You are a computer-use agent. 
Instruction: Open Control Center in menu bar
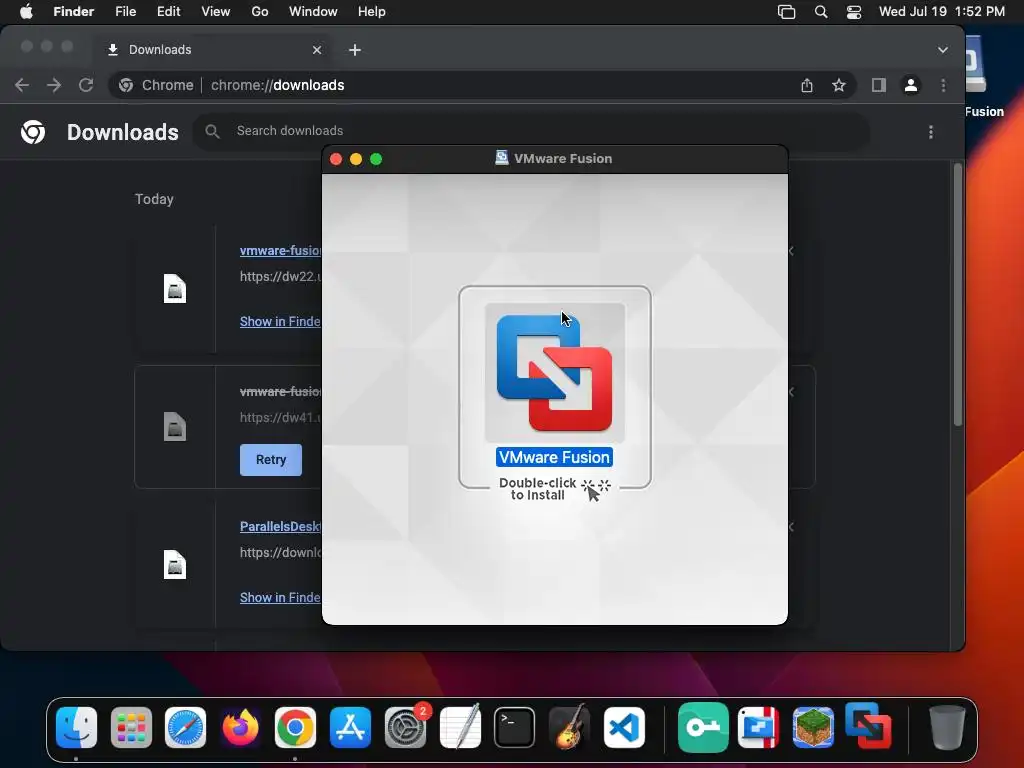[x=854, y=12]
